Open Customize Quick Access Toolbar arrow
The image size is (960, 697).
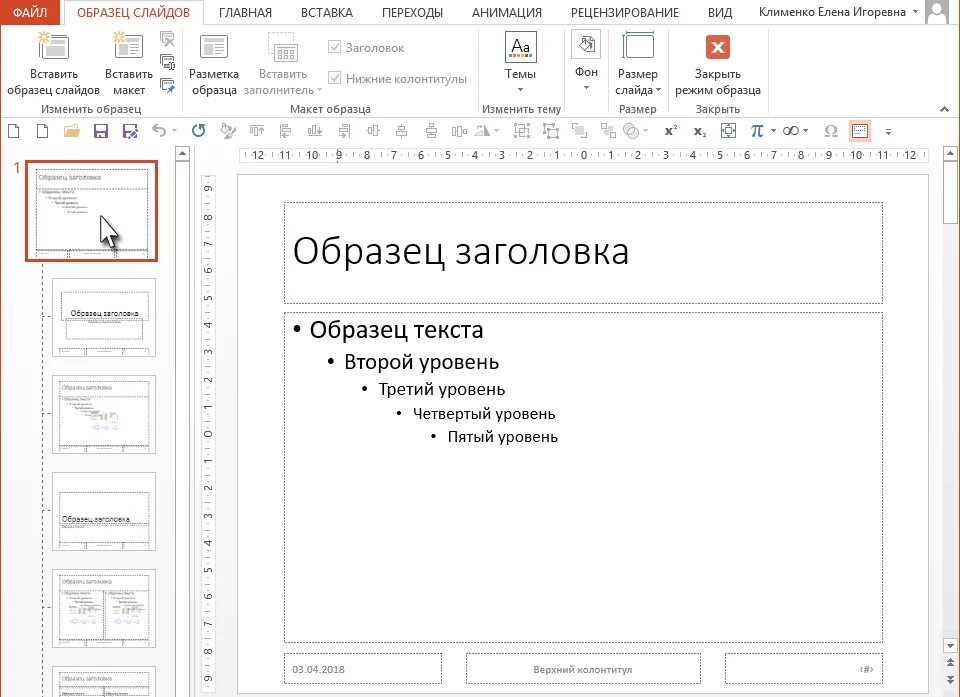point(888,131)
